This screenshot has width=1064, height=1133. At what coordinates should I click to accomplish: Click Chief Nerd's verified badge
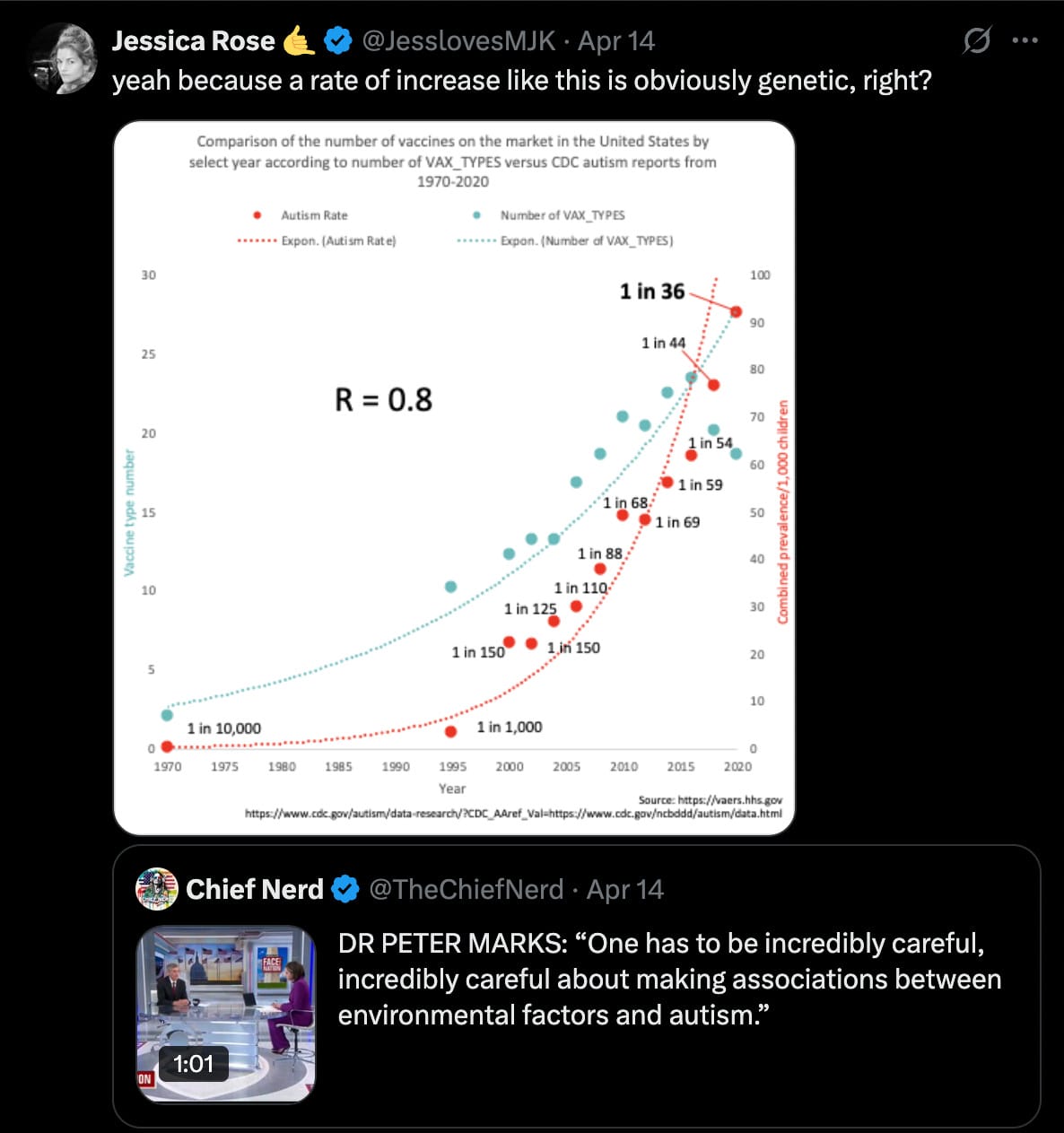pos(346,889)
